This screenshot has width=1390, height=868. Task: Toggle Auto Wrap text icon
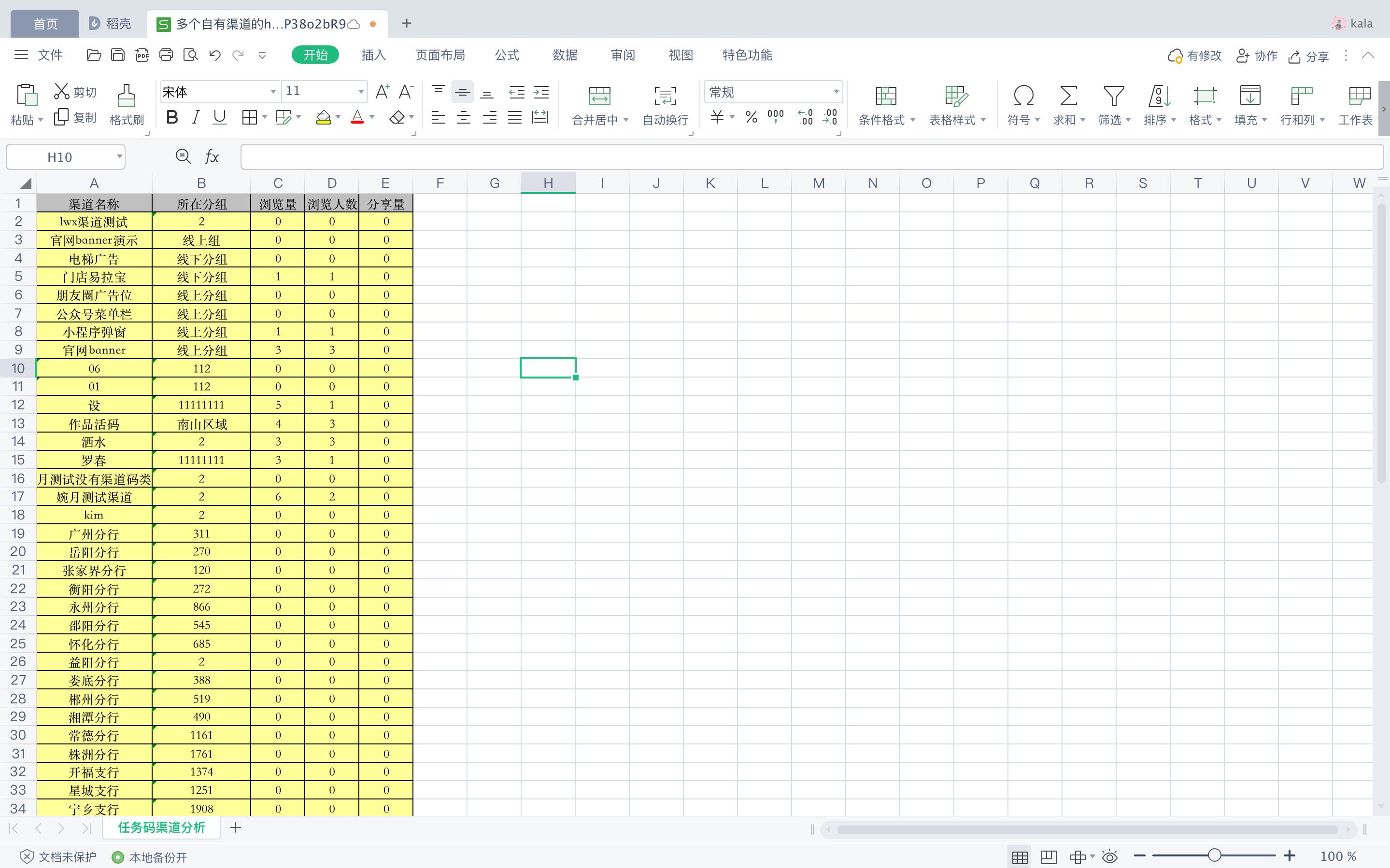665,95
